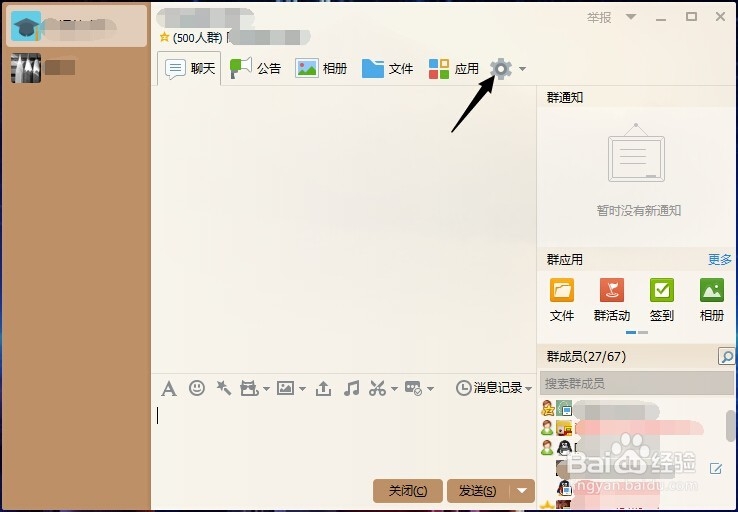Click the grey second page indicator dot
The image size is (738, 512).
[x=643, y=332]
